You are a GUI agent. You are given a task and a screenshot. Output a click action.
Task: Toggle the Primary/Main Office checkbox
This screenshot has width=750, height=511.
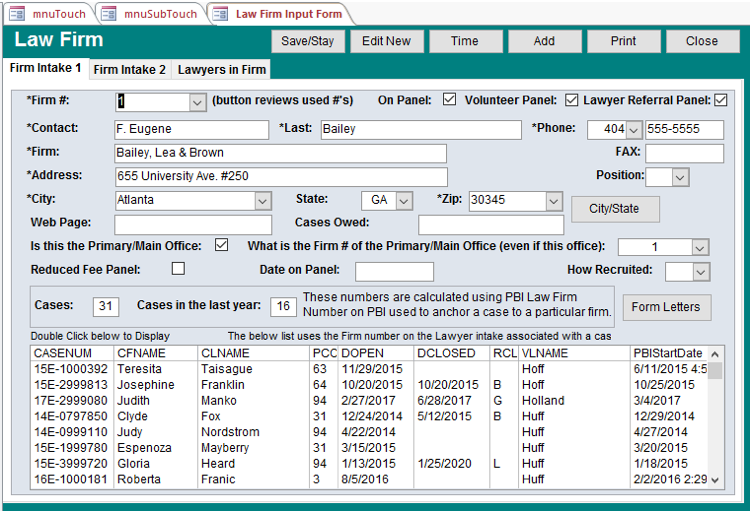click(221, 245)
